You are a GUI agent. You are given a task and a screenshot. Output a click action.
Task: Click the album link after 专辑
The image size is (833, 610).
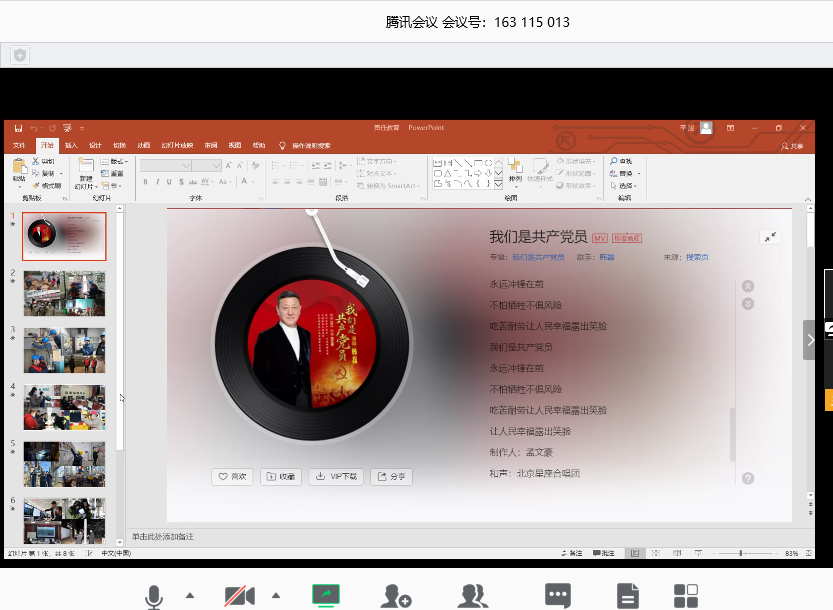[x=538, y=257]
